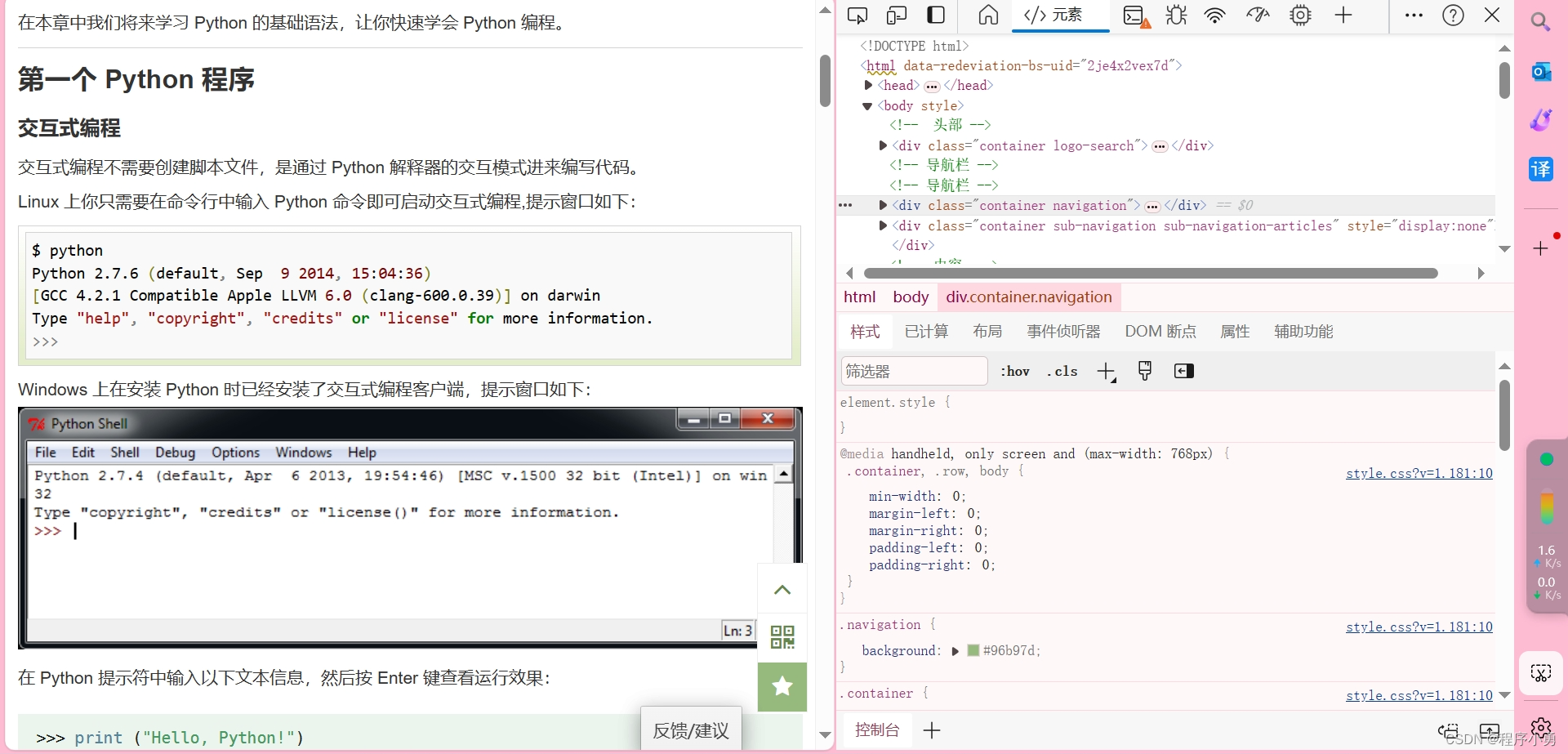This screenshot has width=1568, height=754.
Task: Toggle the computed styles sidebar icon
Action: point(1183,371)
